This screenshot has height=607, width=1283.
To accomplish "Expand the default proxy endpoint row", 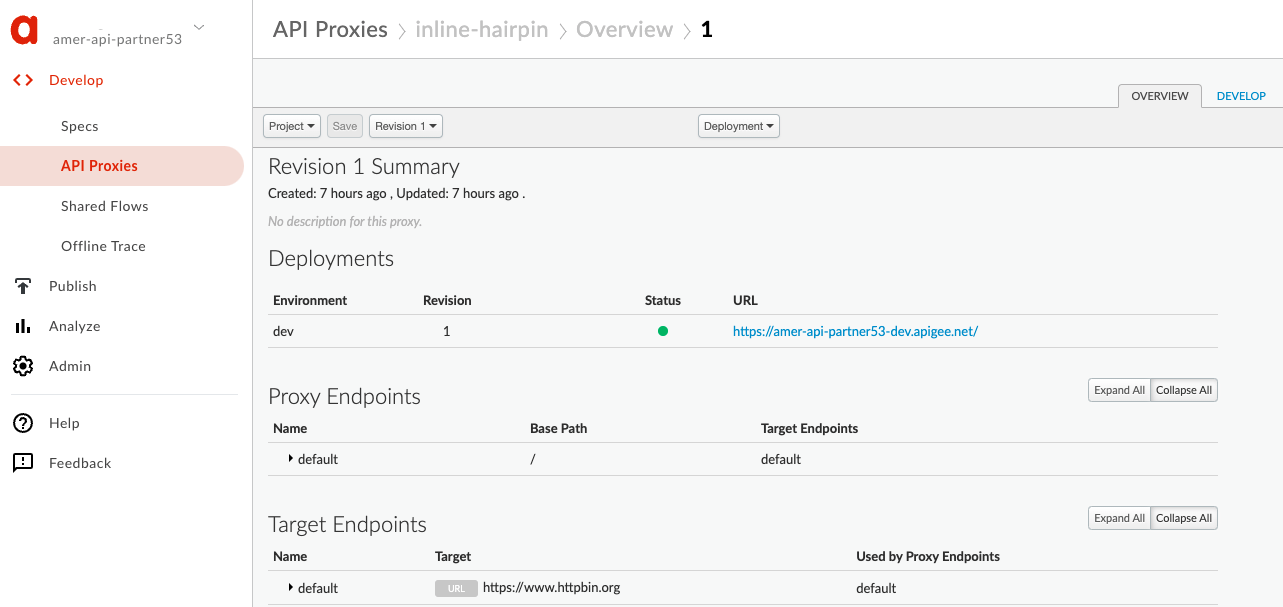I will [x=290, y=459].
